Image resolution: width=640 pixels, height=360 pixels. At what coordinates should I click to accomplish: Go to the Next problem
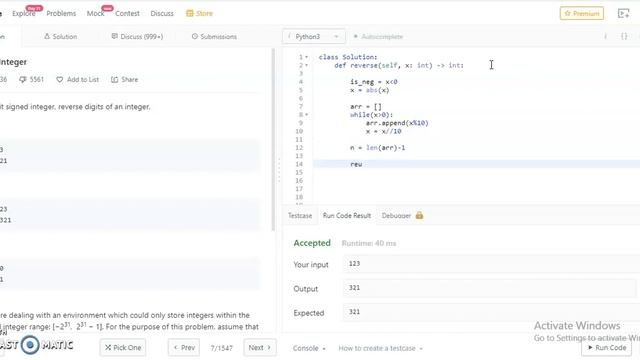[x=260, y=347]
